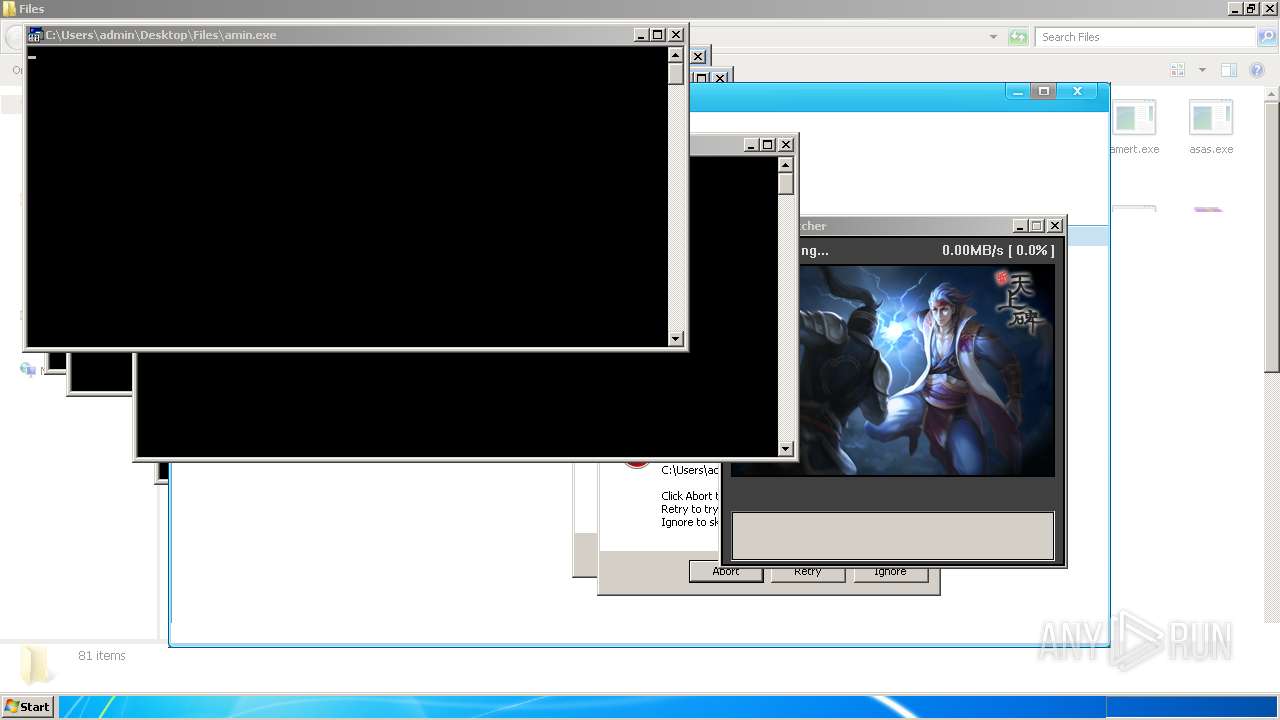
Task: Change the view using the views icon
Action: 1178,70
